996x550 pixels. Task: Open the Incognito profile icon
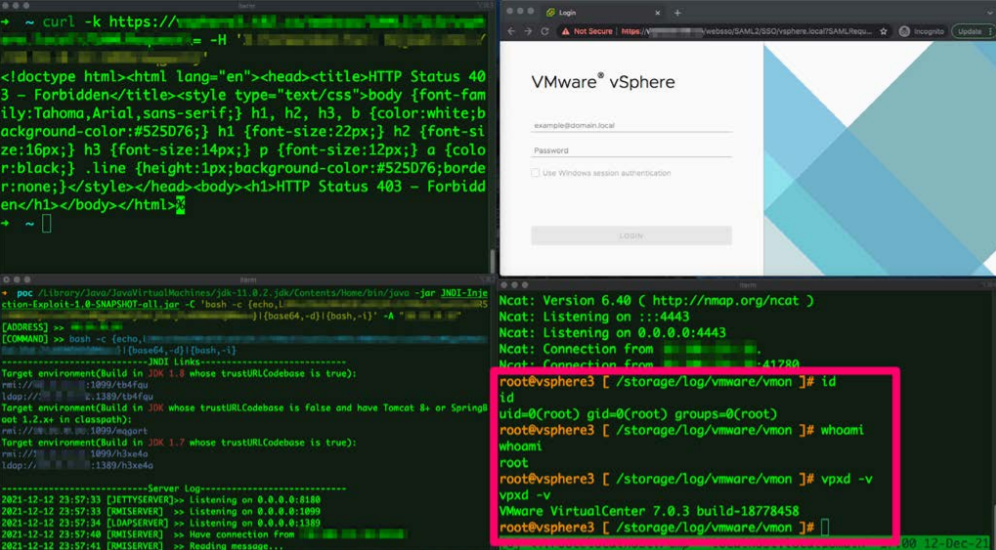point(904,31)
